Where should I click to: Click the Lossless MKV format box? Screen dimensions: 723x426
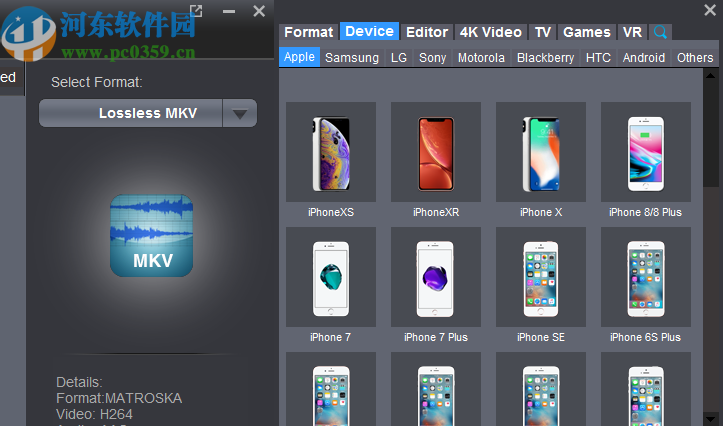[131, 113]
